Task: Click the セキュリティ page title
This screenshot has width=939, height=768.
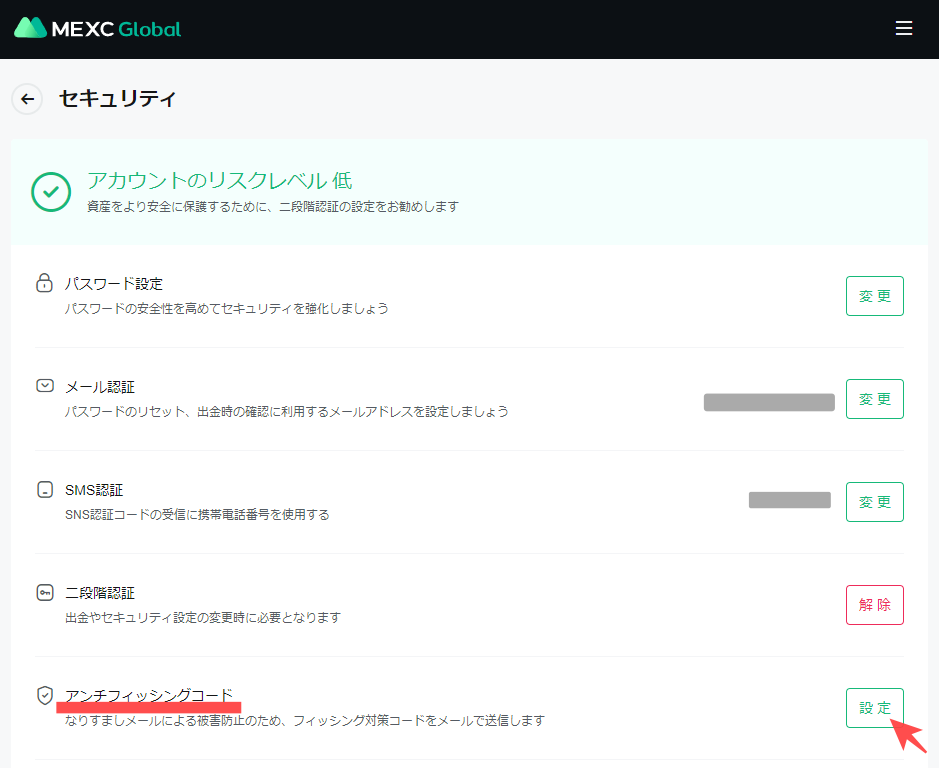Action: 117,98
